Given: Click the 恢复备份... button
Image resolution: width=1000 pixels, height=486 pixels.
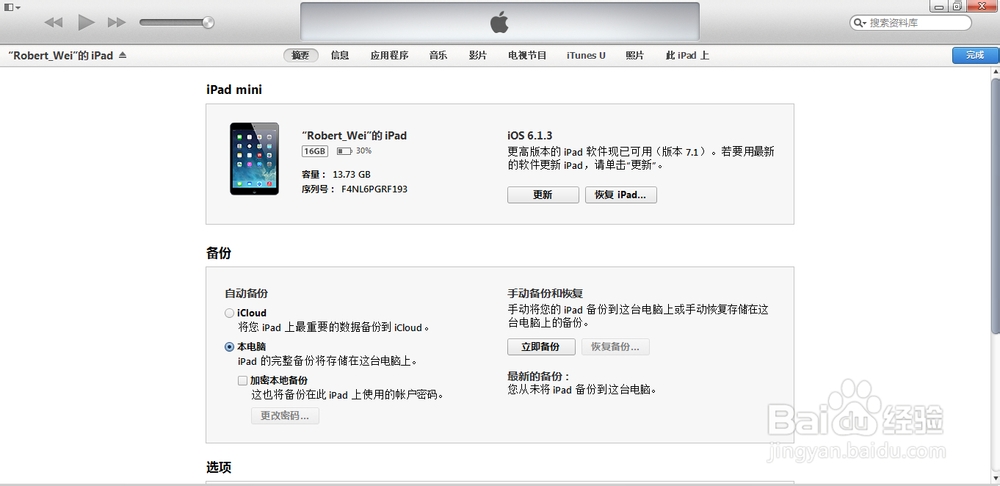Looking at the screenshot, I should click(x=615, y=347).
